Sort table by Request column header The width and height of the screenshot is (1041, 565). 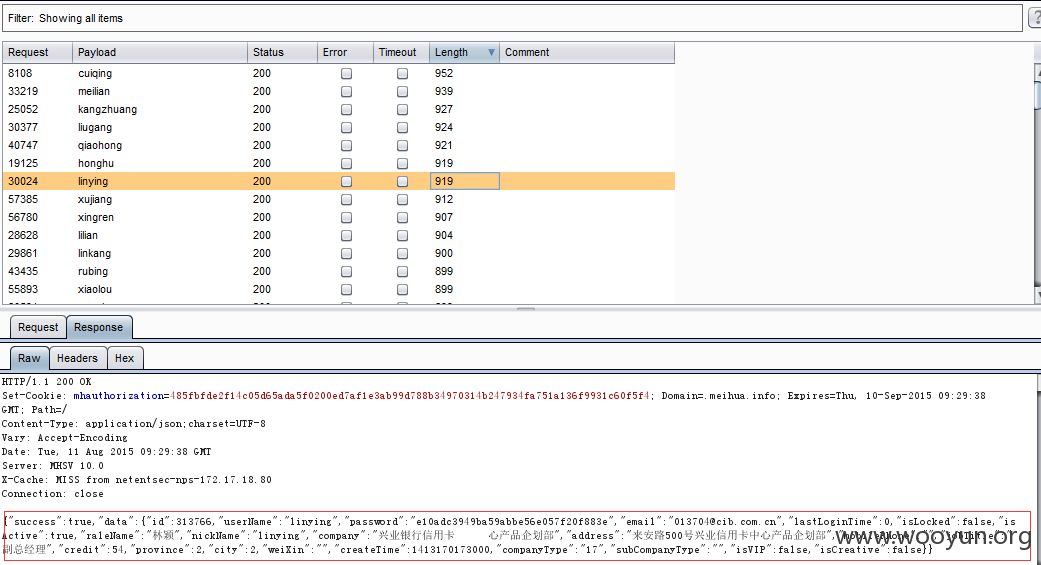[37, 52]
